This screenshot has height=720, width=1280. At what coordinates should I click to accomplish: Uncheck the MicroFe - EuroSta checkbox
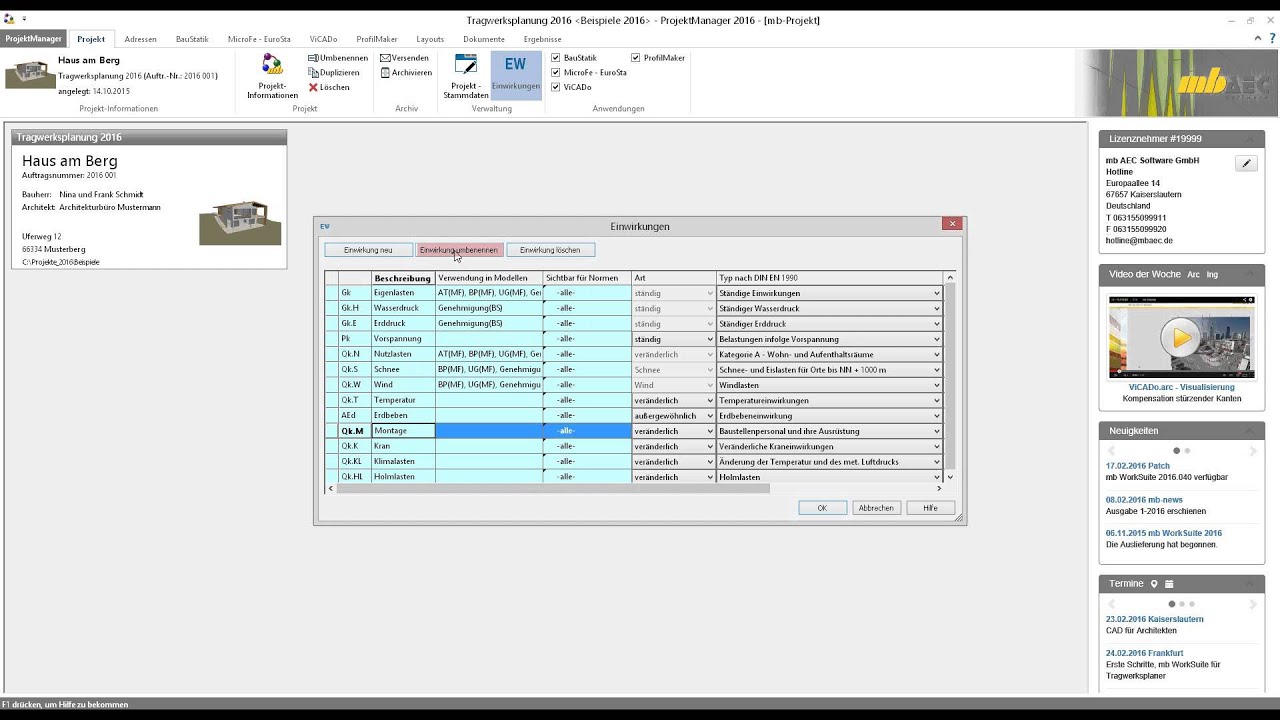pyautogui.click(x=556, y=73)
